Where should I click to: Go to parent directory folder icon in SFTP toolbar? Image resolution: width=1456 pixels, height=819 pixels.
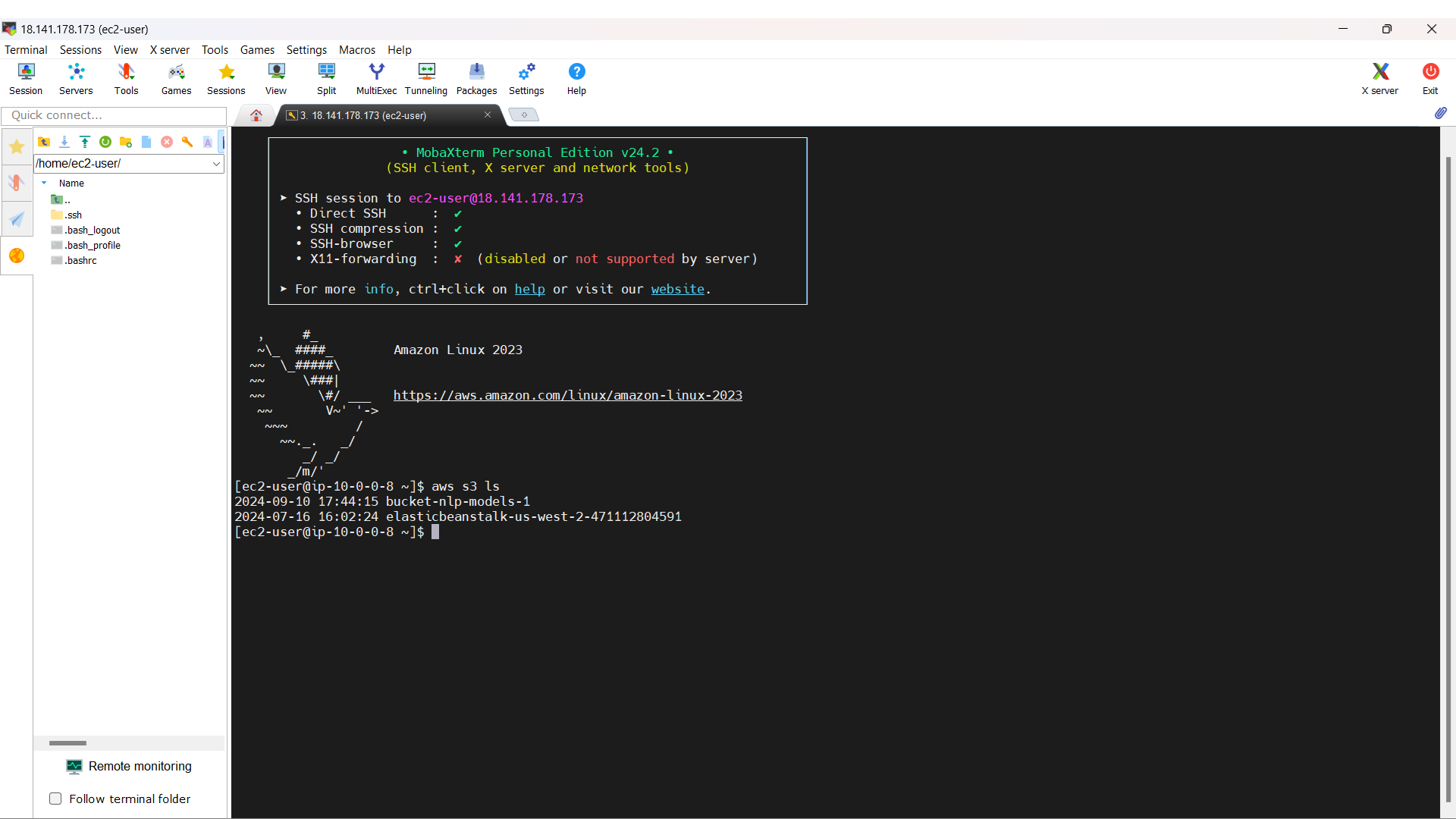(44, 142)
